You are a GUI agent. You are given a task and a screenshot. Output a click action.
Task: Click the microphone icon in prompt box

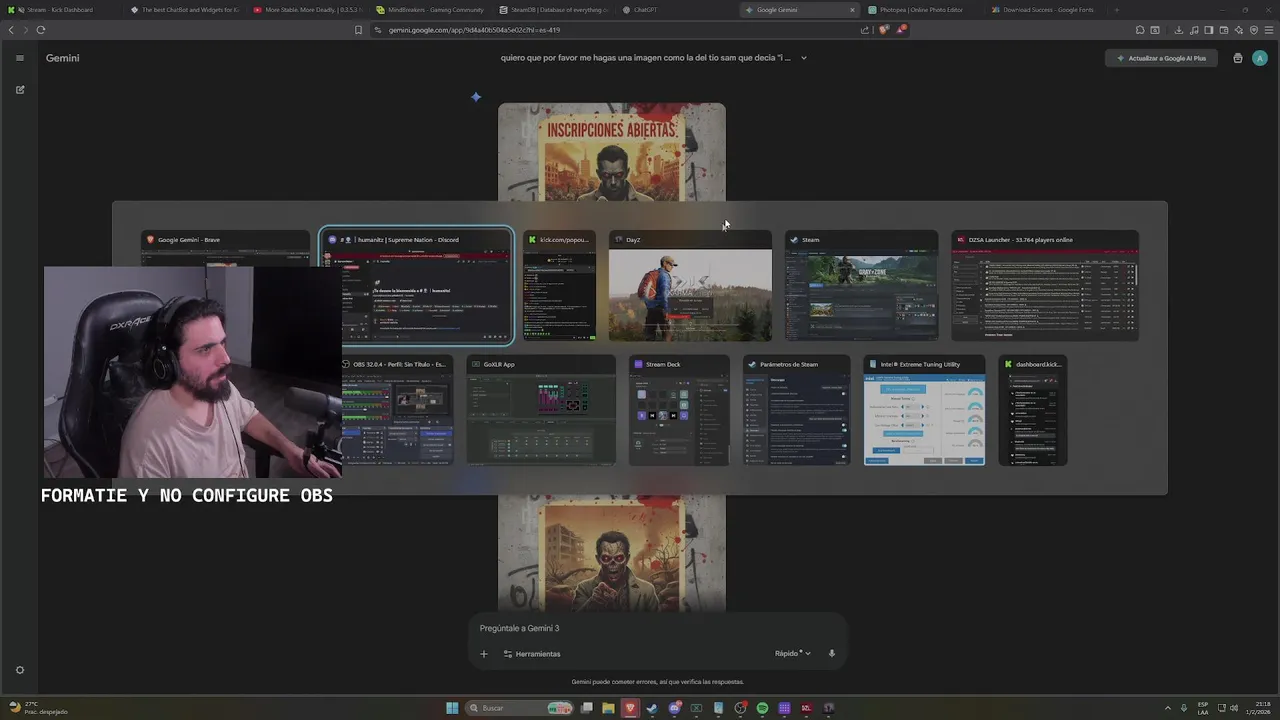point(831,654)
